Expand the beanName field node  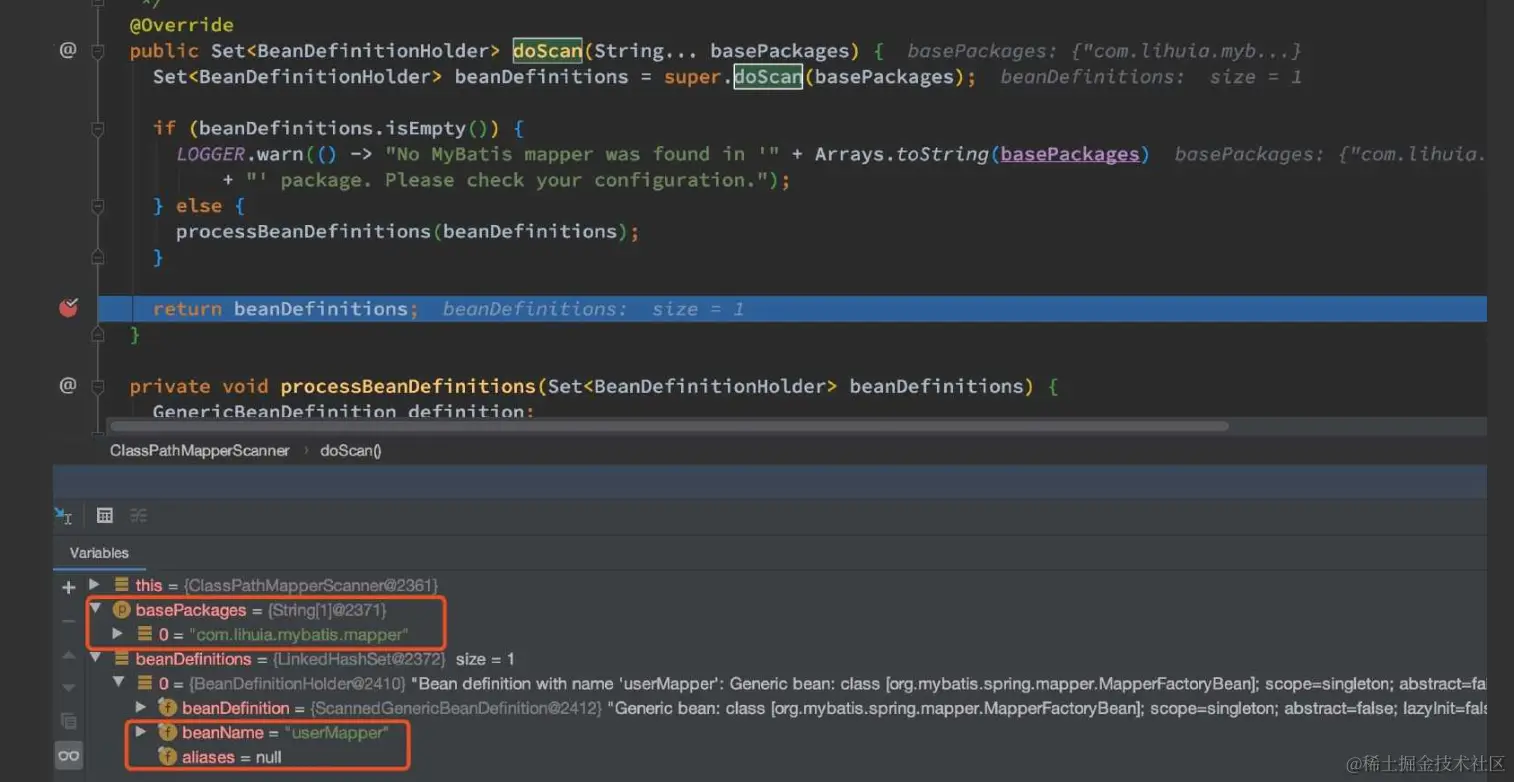pos(141,733)
